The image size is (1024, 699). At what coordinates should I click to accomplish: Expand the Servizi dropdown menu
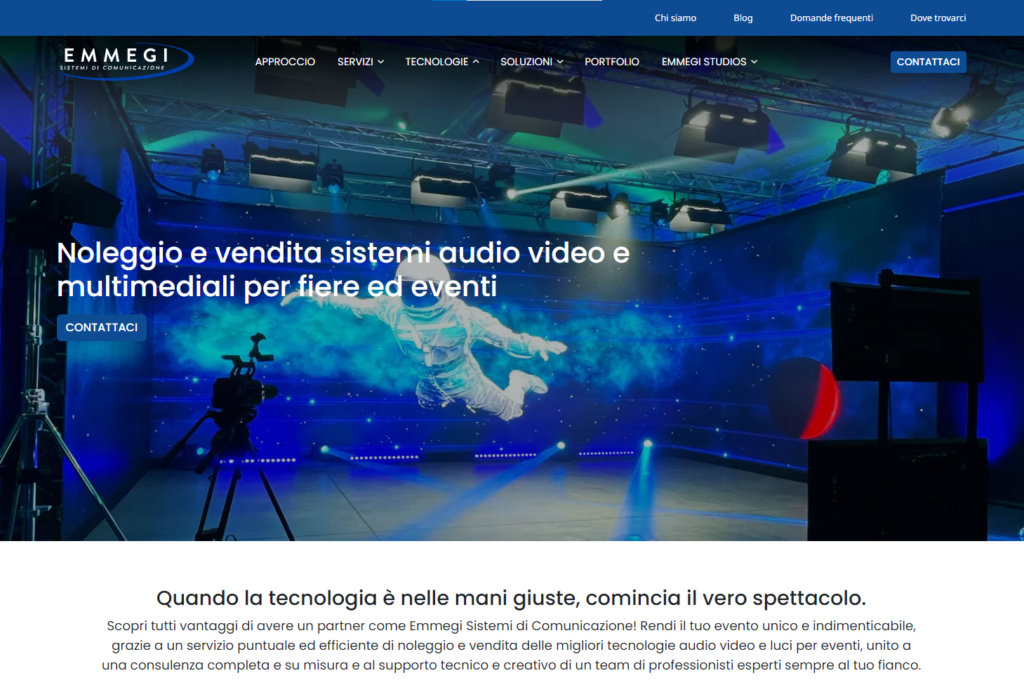[360, 61]
